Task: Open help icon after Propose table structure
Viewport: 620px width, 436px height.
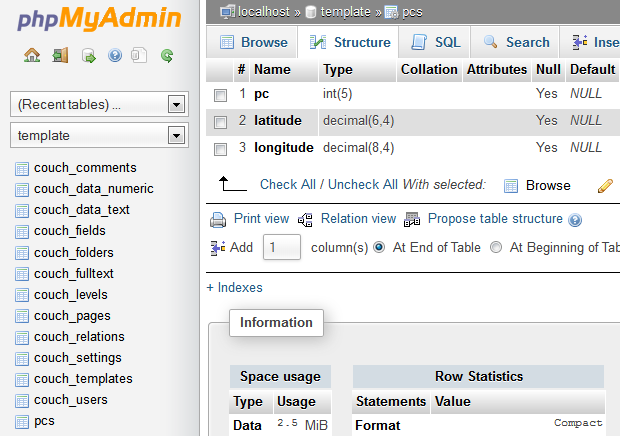Action: [575, 220]
